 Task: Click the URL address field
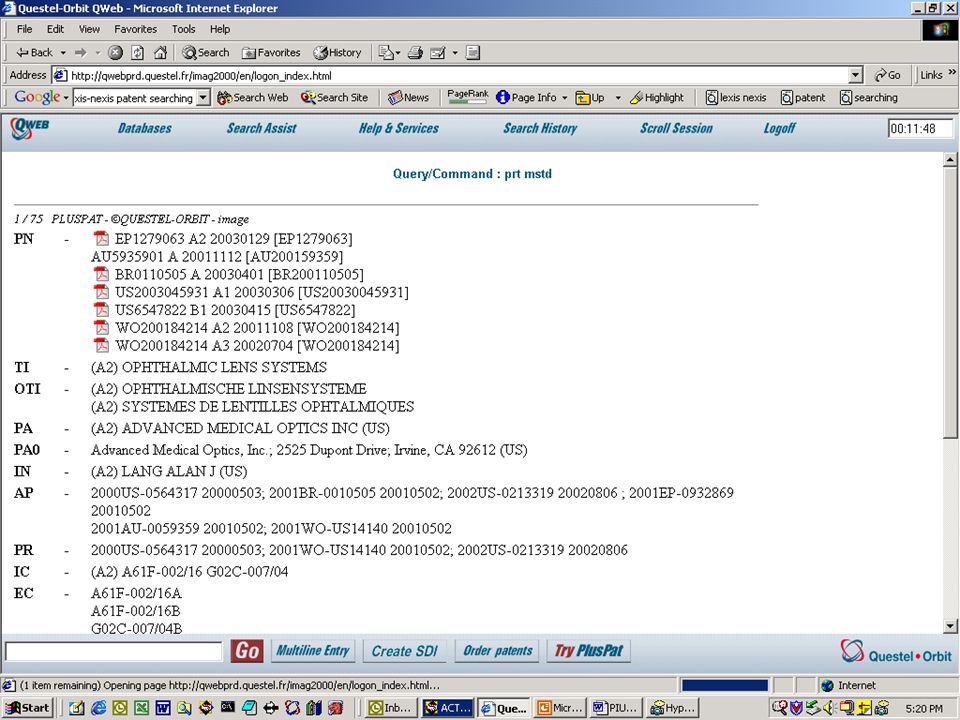point(452,75)
